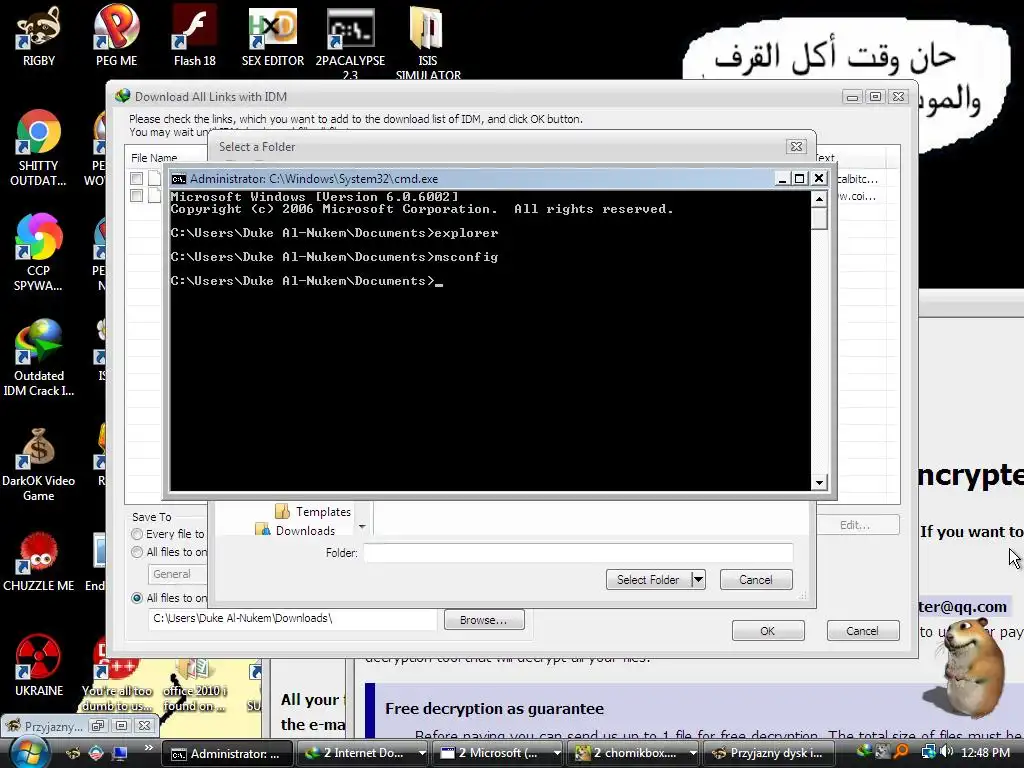The height and width of the screenshot is (768, 1024).
Task: Open the Outdated IDM Crack shortcut
Action: point(39,358)
